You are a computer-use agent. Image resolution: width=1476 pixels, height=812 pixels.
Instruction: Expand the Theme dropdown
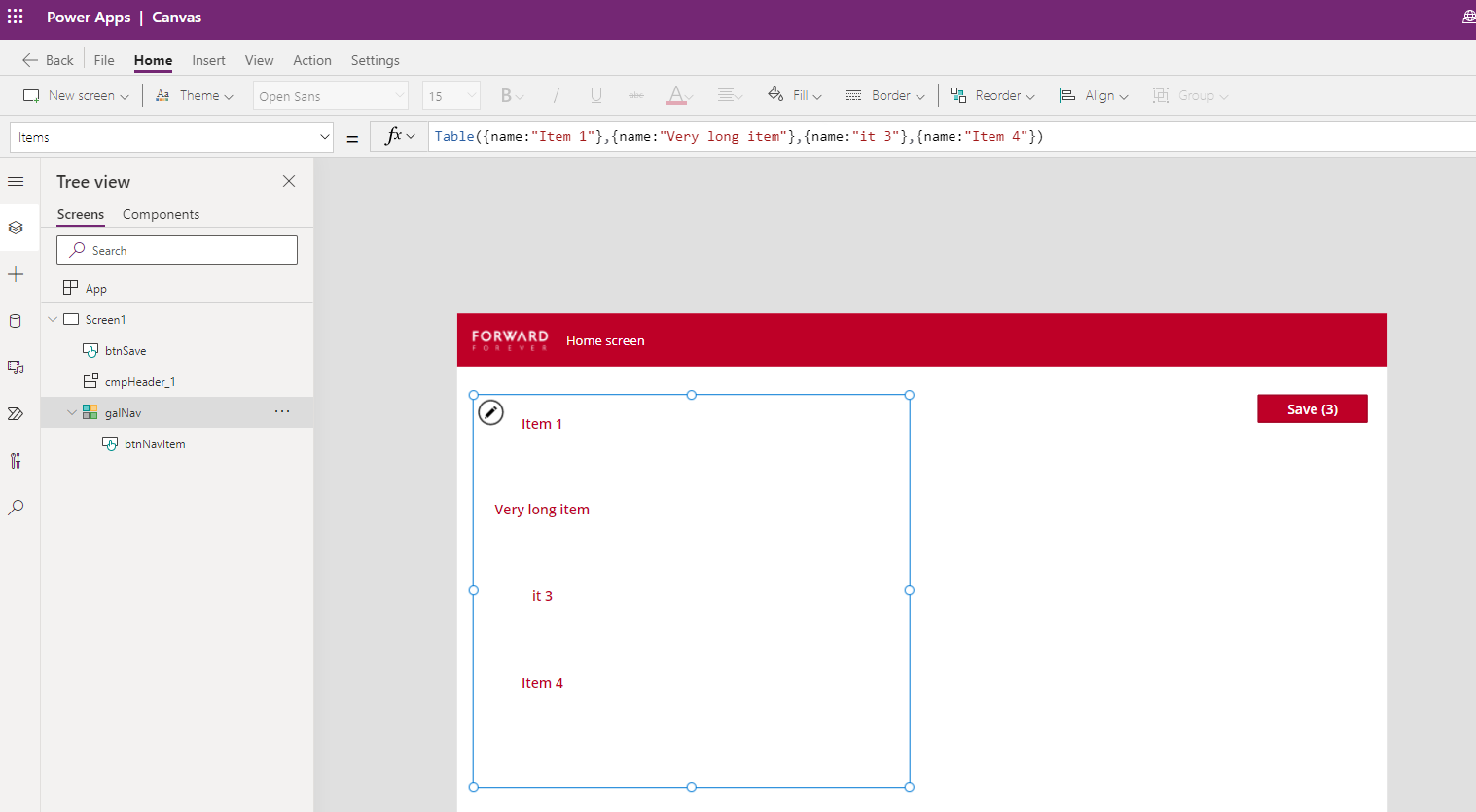195,95
